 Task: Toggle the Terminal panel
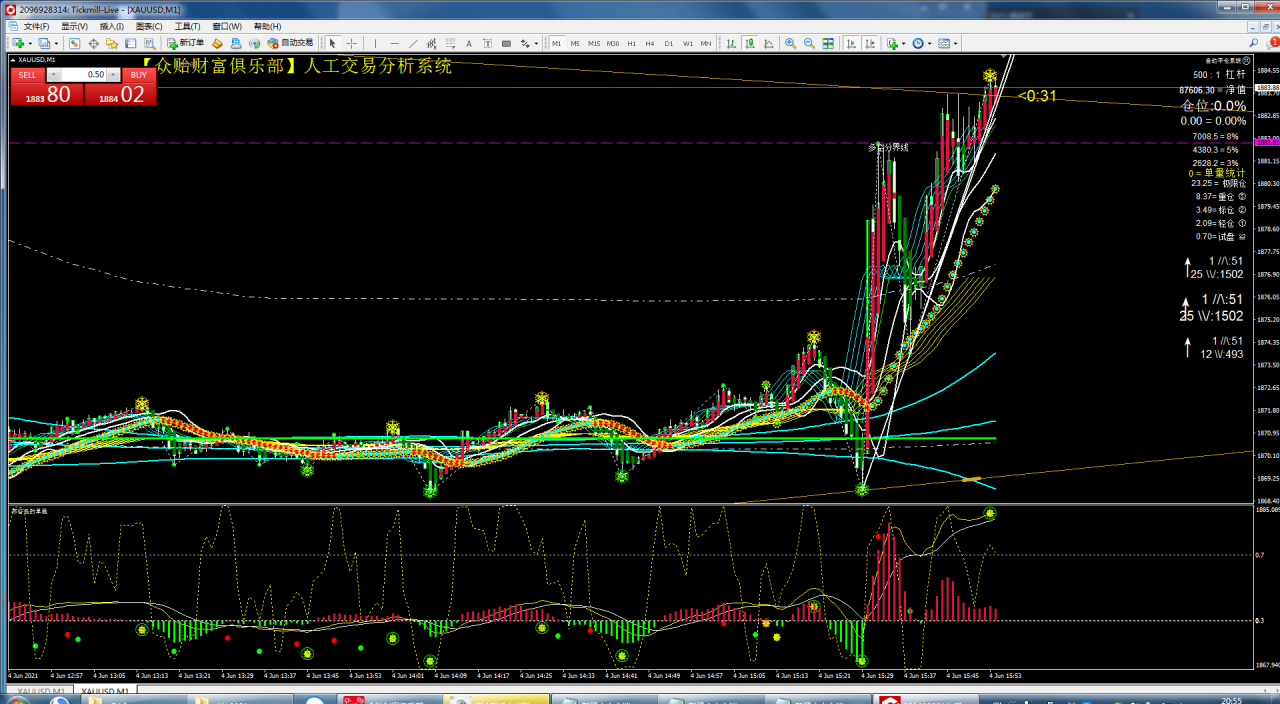point(130,43)
